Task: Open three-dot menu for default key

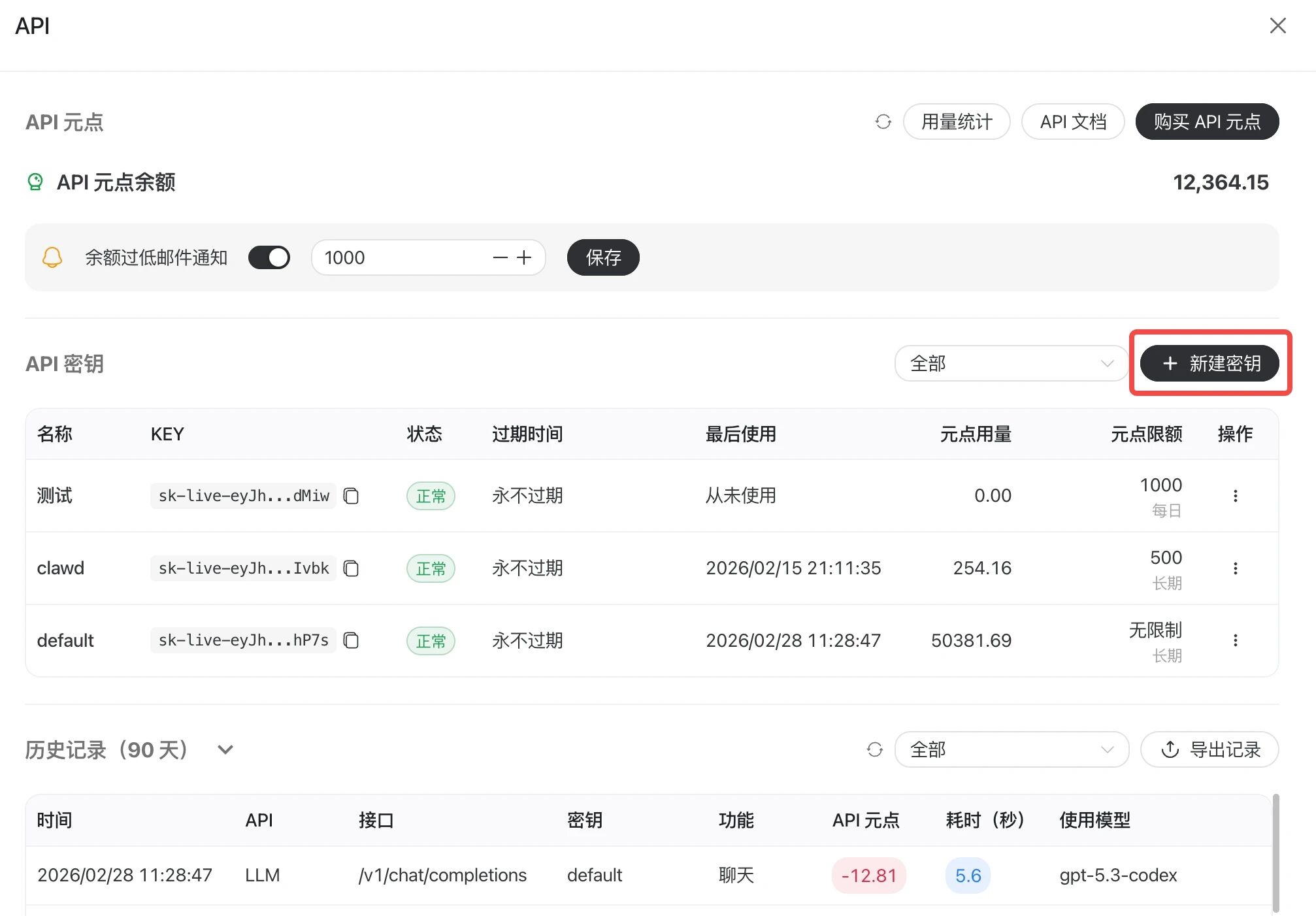Action: click(1235, 640)
